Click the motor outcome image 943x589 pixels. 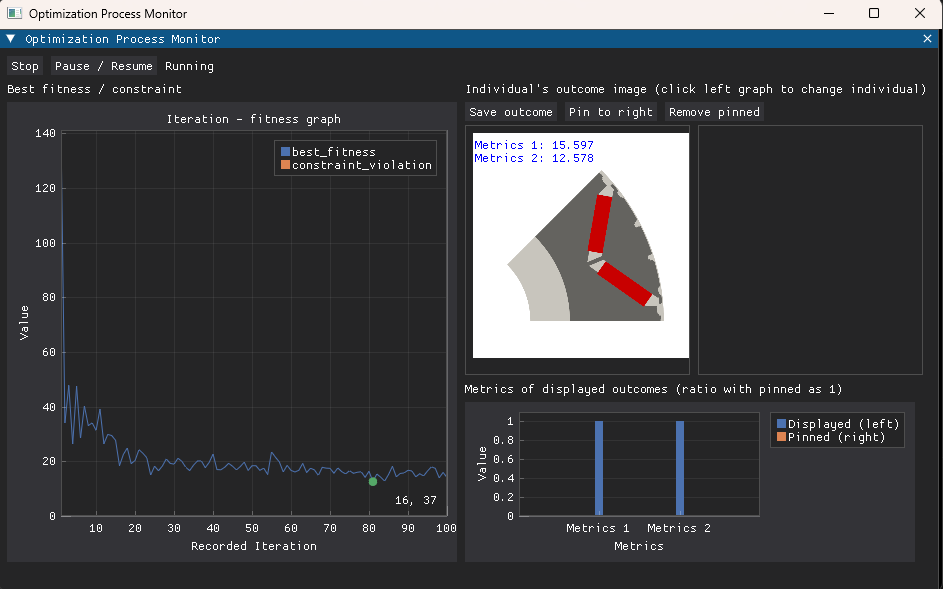click(581, 245)
